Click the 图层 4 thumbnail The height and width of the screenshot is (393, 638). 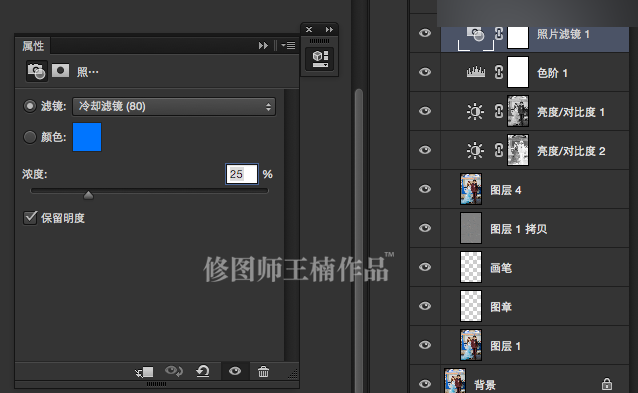click(471, 189)
